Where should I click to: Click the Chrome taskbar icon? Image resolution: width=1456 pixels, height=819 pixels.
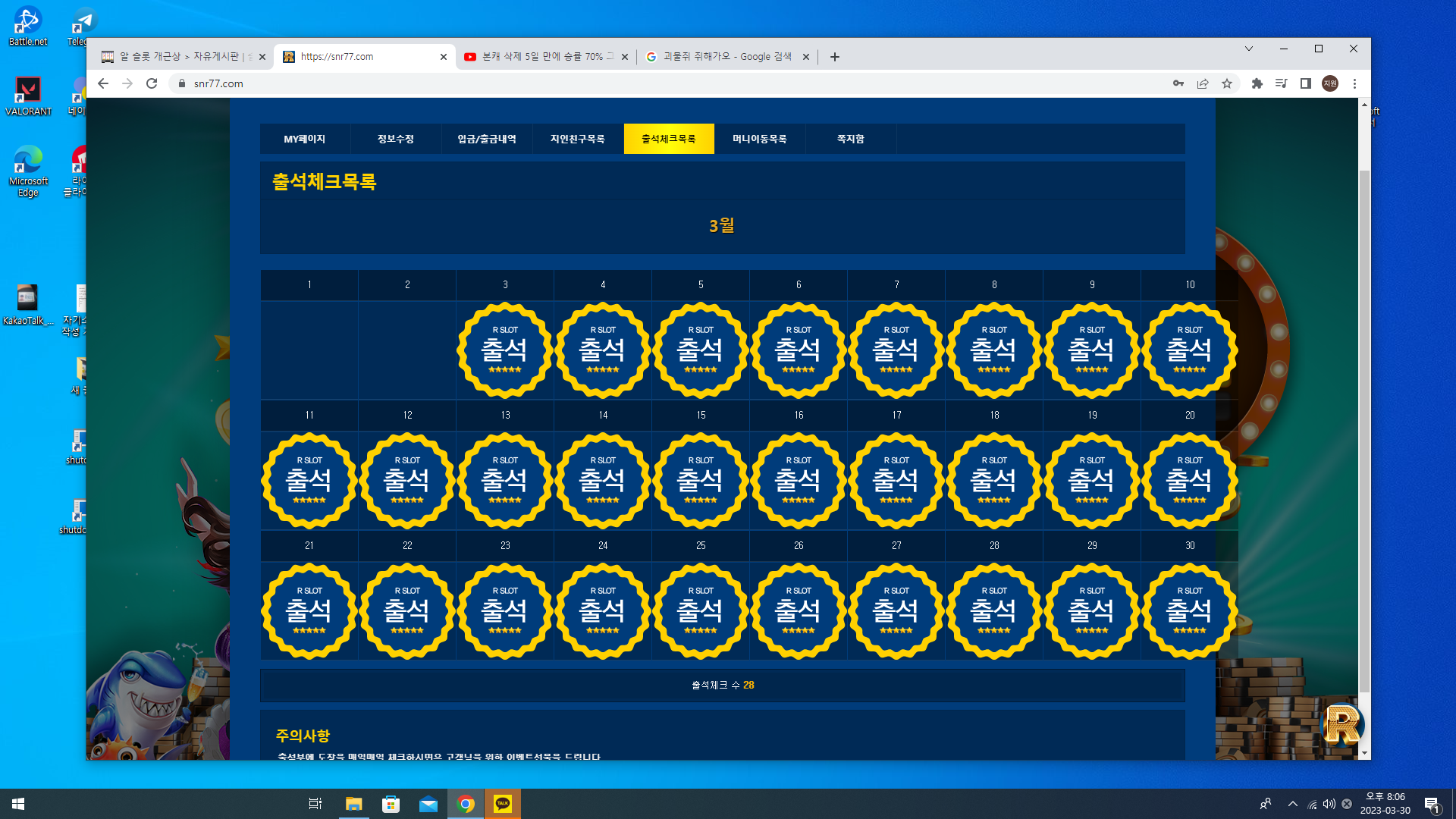(x=466, y=804)
